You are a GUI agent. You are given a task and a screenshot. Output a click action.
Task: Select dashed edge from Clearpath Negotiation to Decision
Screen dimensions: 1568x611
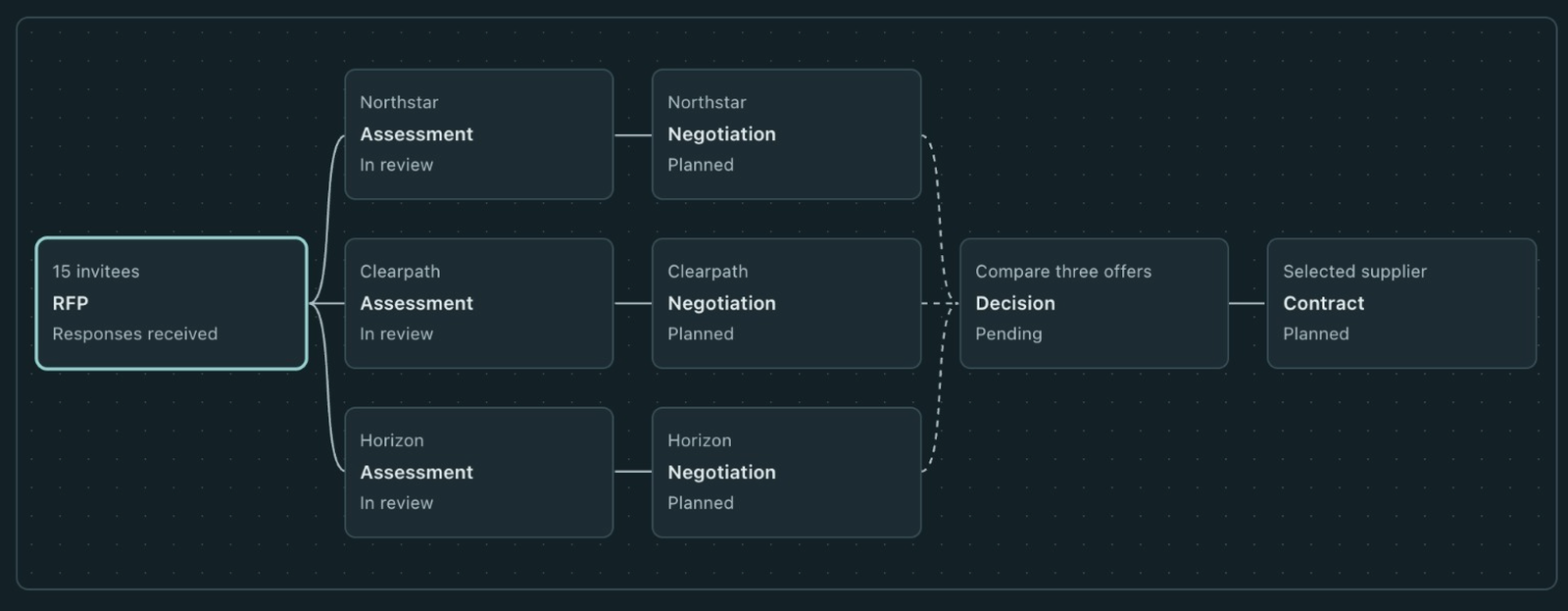pos(940,303)
